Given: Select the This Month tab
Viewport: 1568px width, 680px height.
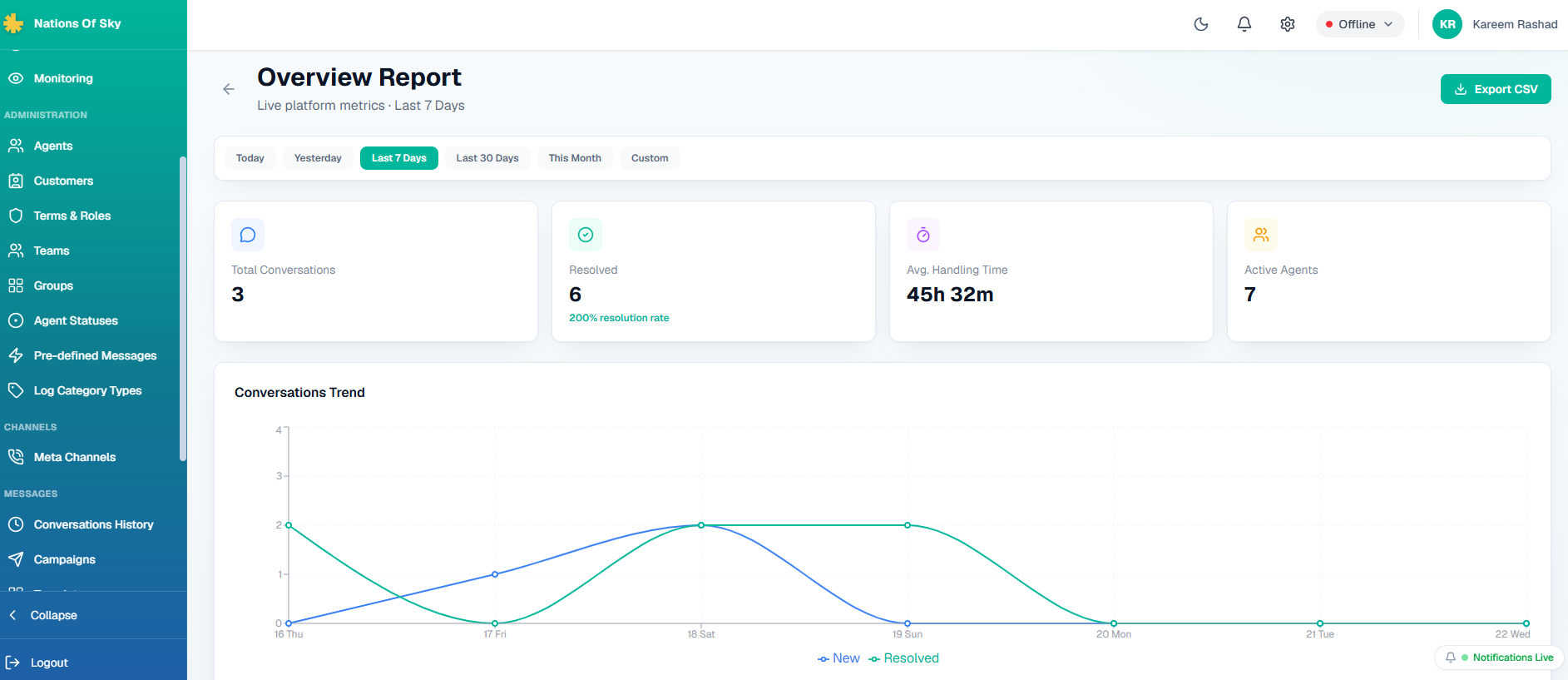Looking at the screenshot, I should pos(575,158).
